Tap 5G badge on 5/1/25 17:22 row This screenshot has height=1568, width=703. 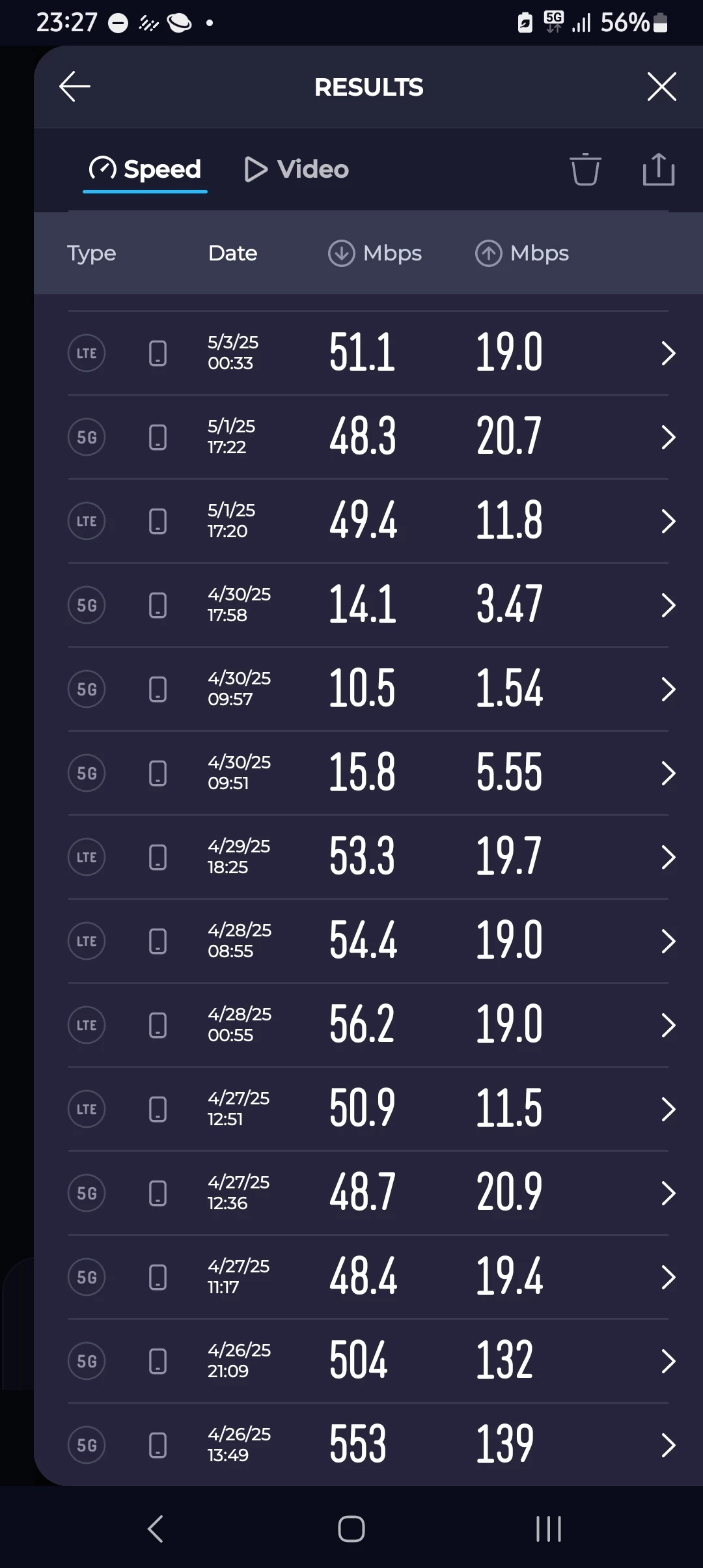(x=87, y=437)
